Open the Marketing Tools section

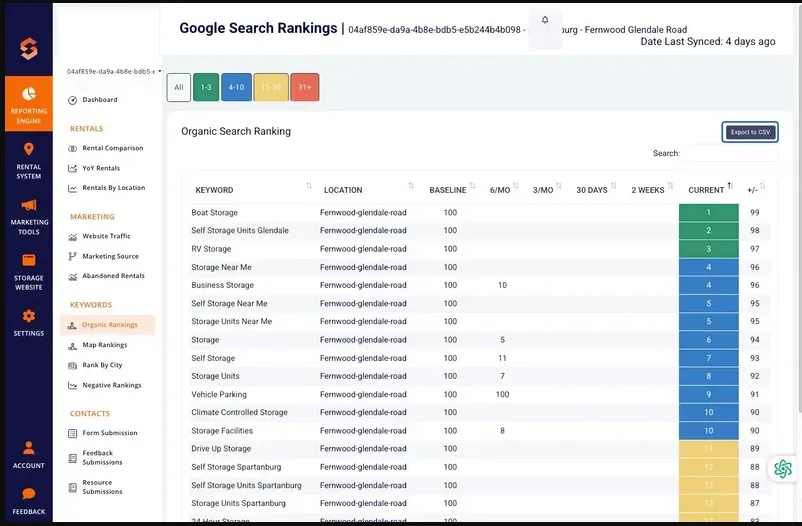29,217
